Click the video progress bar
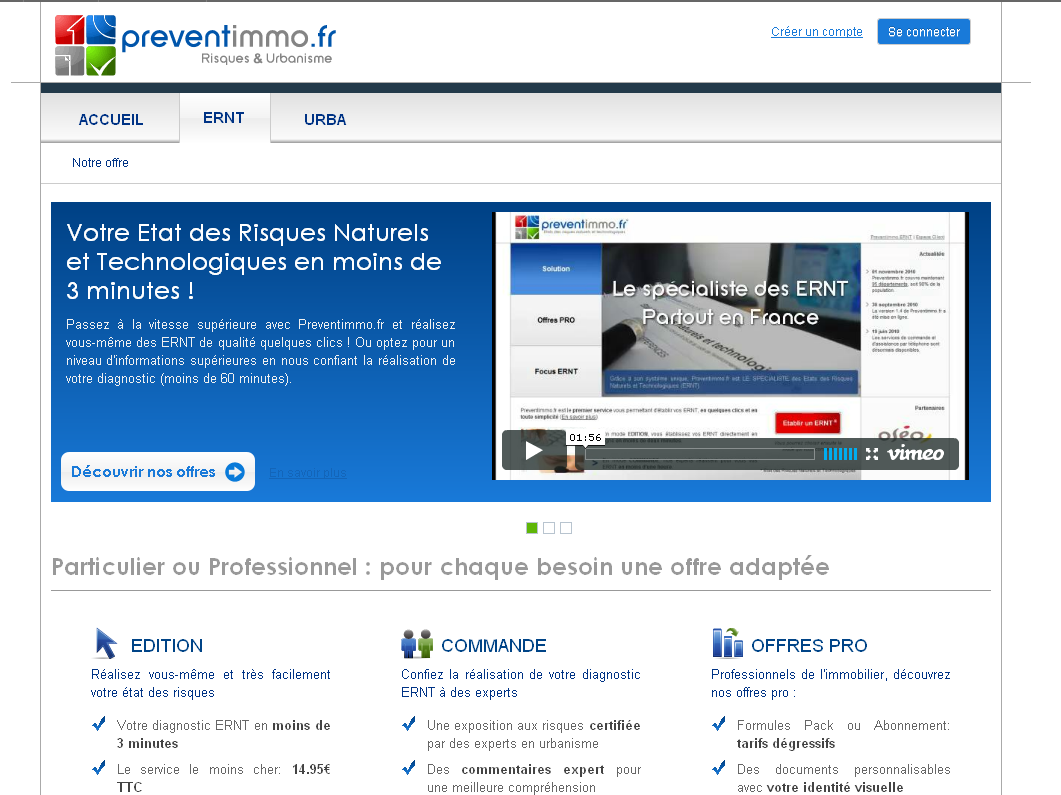This screenshot has width=1061, height=795. click(x=700, y=454)
